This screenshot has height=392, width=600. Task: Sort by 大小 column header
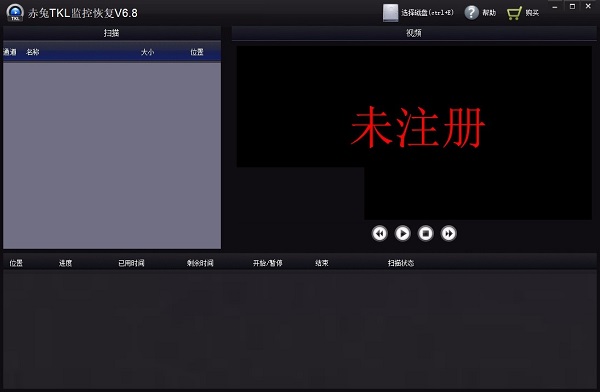(147, 52)
